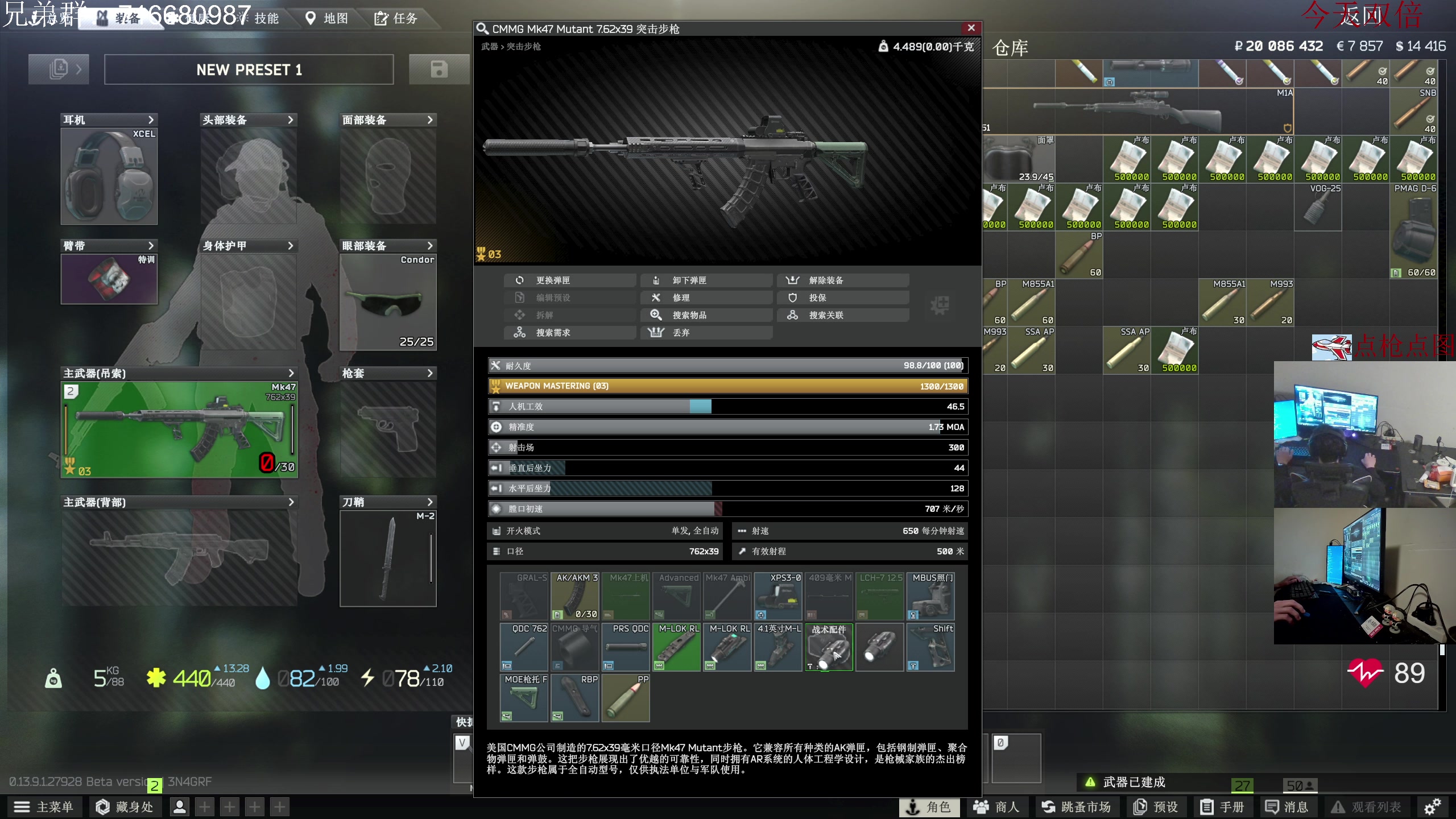Click the 人机工效 ergonomics stat bar
The image size is (1456, 819).
pos(728,406)
